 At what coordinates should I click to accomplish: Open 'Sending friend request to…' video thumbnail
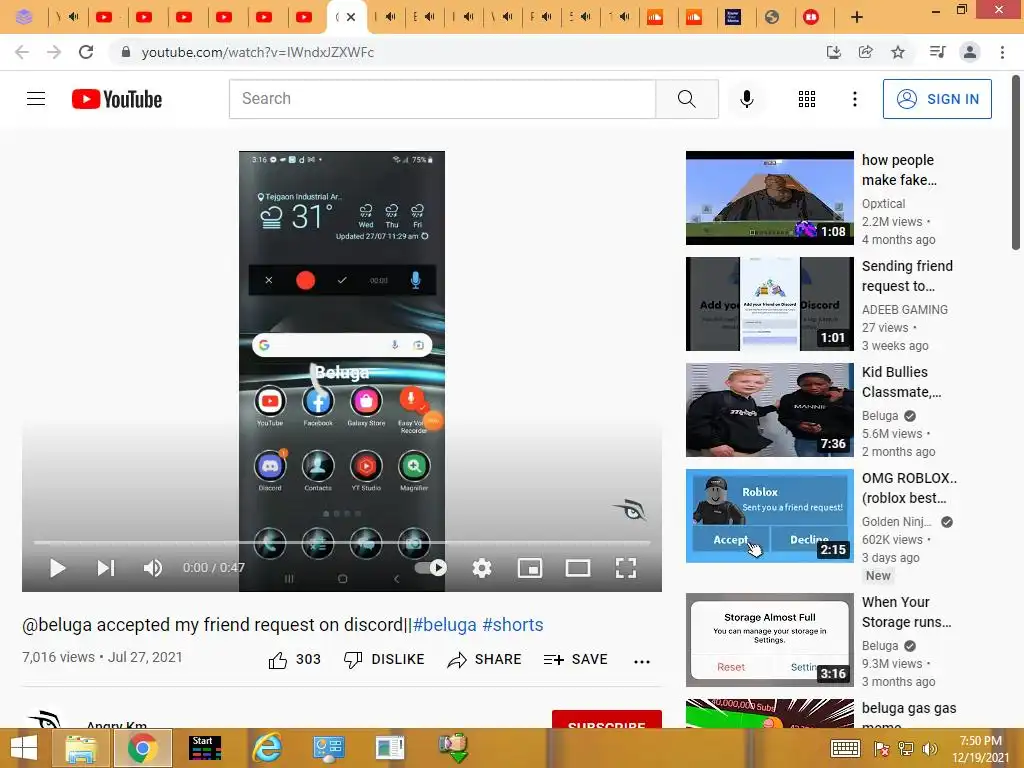[769, 304]
